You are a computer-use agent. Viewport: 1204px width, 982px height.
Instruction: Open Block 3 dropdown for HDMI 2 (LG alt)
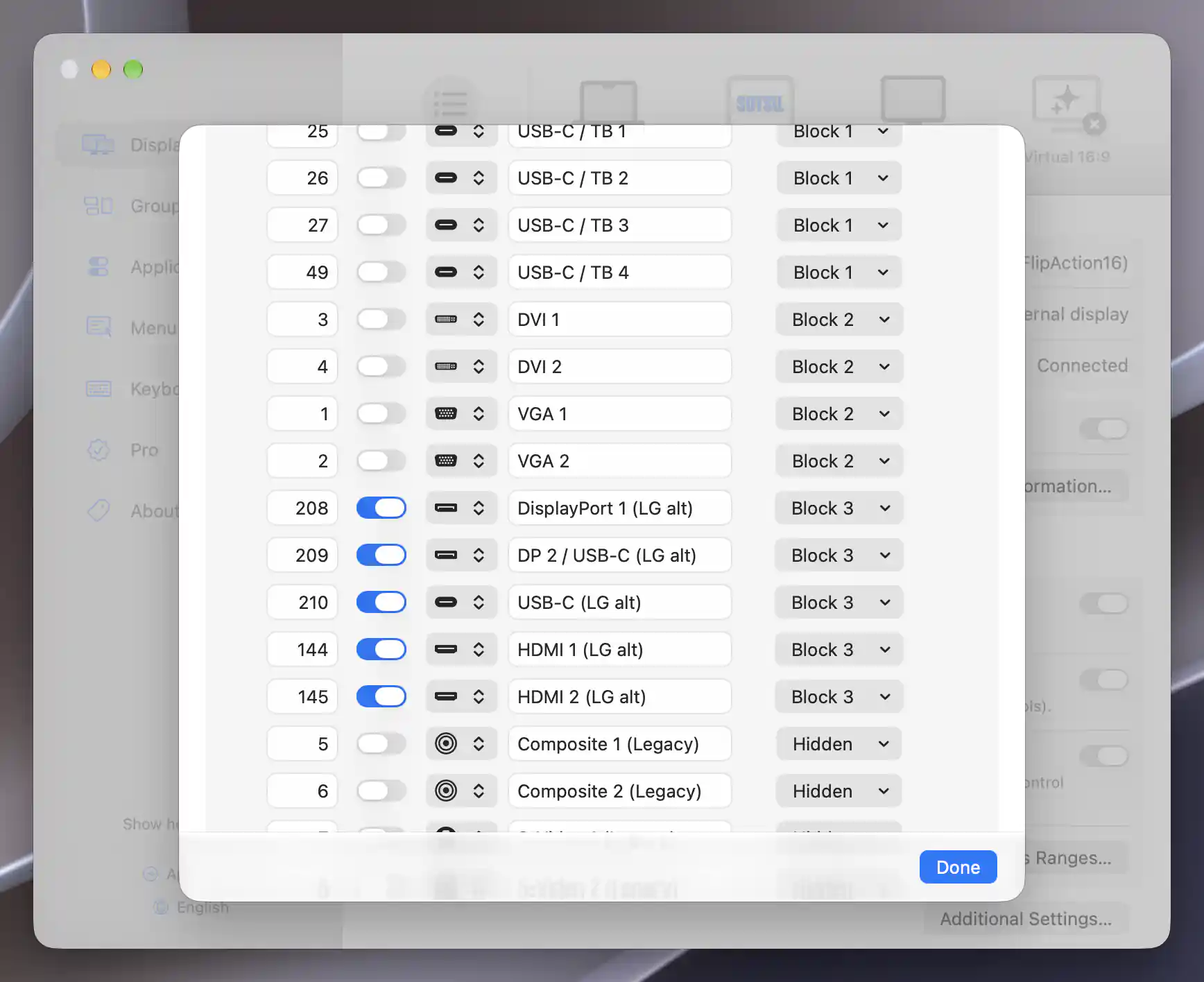(839, 697)
